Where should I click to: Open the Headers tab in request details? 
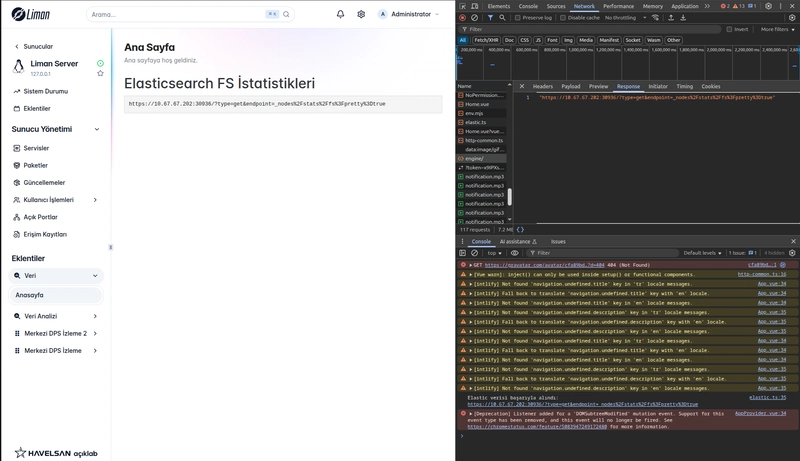[542, 86]
